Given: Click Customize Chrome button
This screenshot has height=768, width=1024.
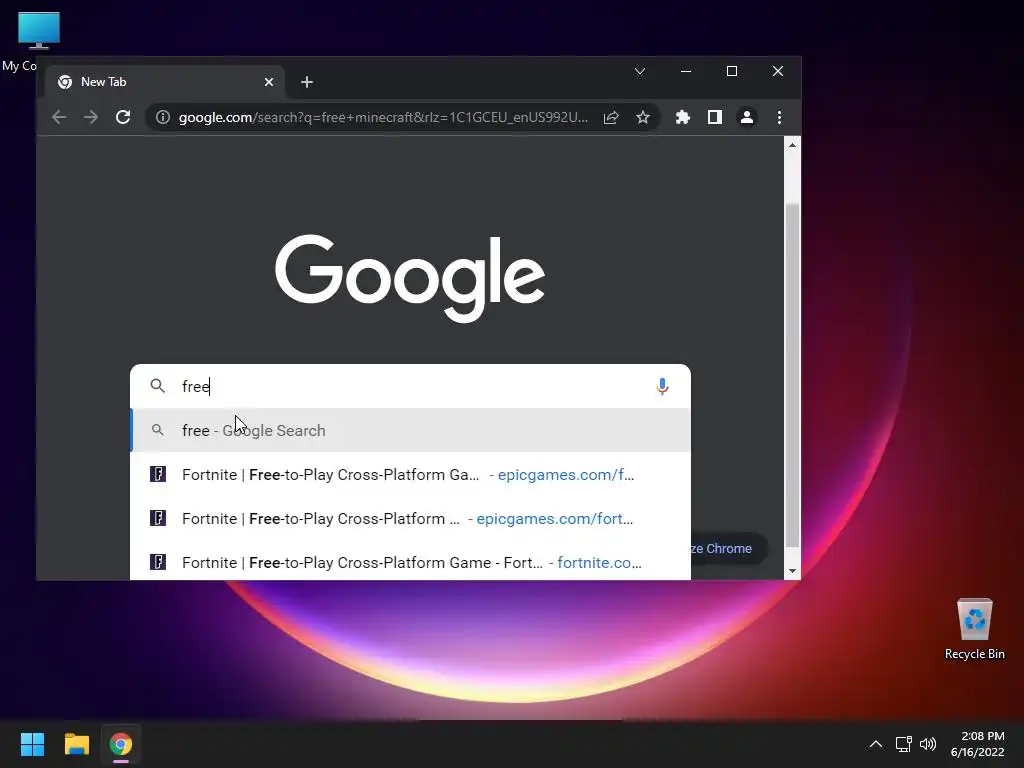Looking at the screenshot, I should pyautogui.click(x=728, y=549).
